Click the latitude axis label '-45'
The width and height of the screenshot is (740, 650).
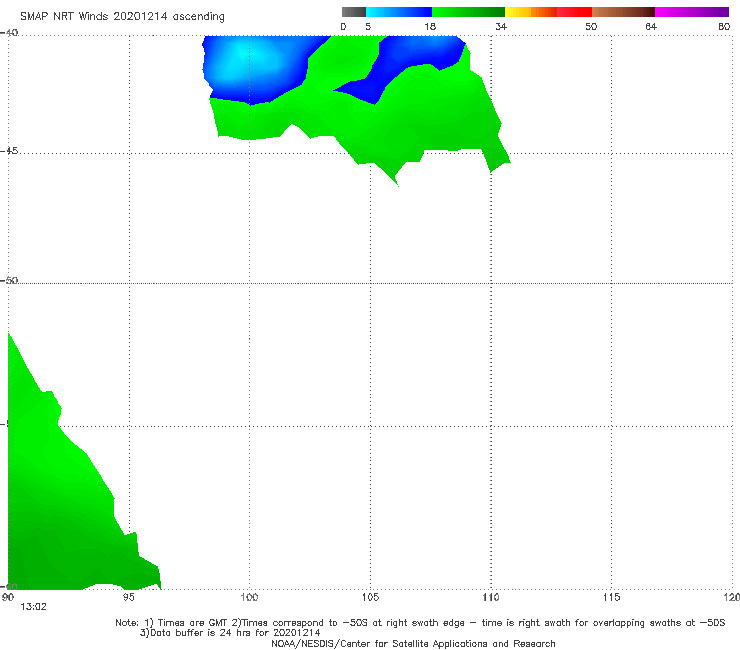point(9,151)
